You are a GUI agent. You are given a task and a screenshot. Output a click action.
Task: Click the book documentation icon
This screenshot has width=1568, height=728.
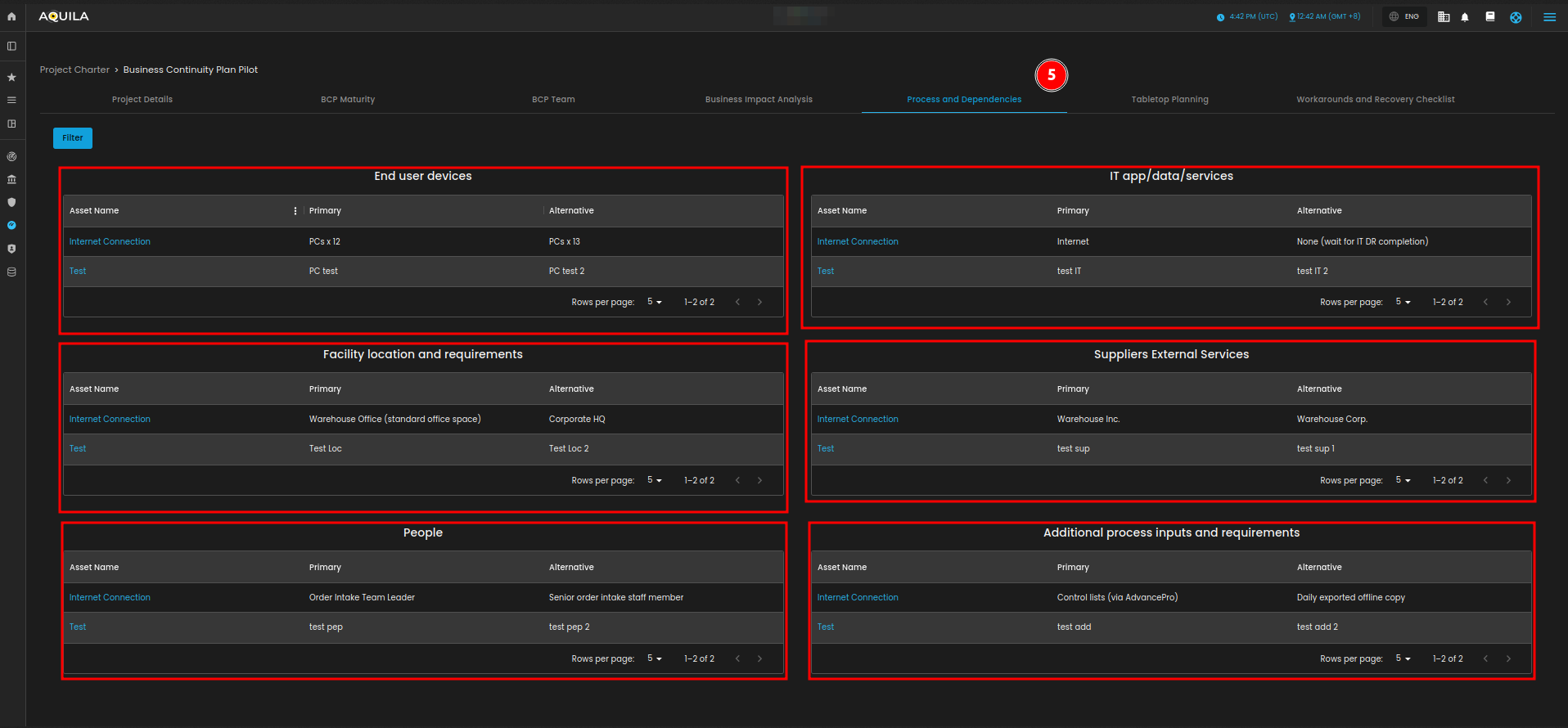click(x=1490, y=16)
